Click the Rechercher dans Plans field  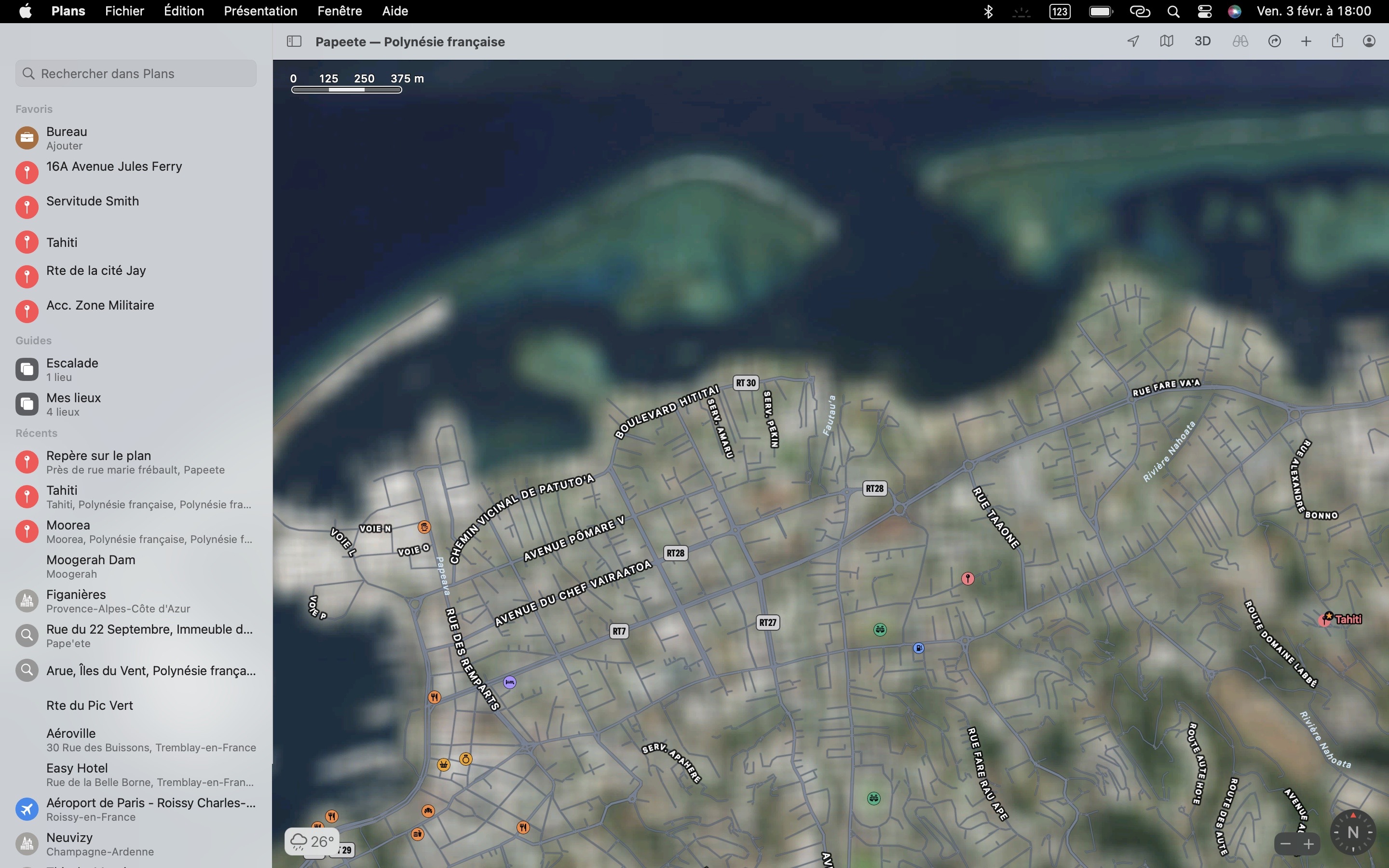(136, 73)
